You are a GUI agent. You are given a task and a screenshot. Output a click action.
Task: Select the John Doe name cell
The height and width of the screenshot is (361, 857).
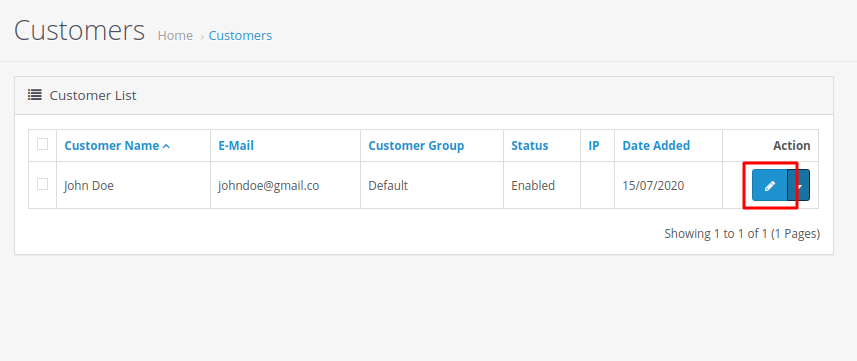(133, 185)
